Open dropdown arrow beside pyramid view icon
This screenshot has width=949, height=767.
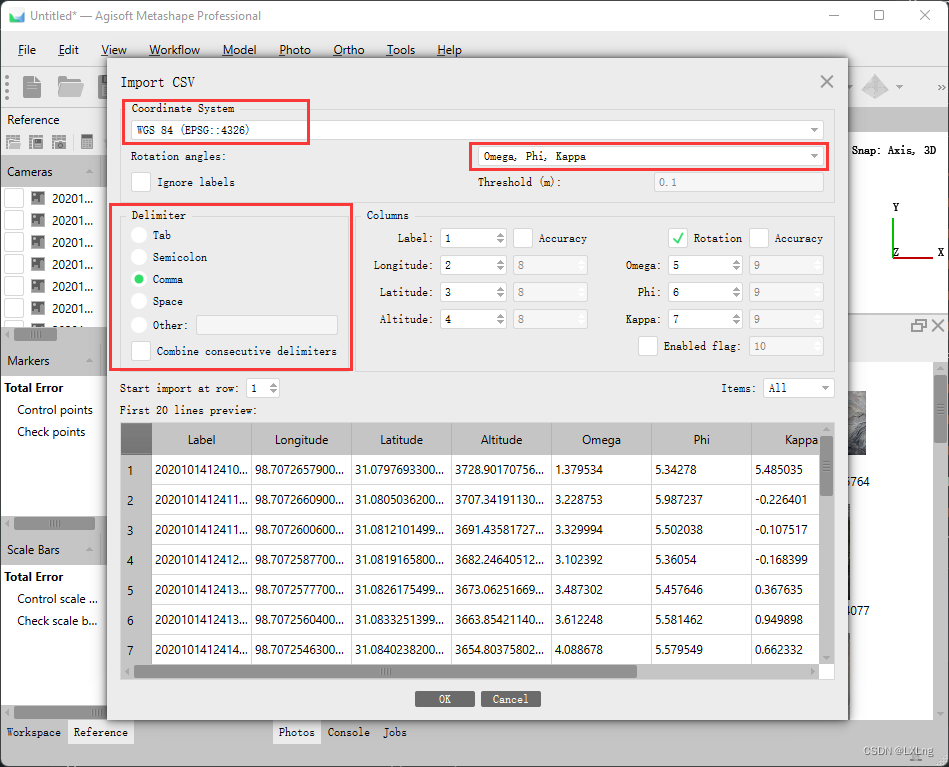click(899, 87)
